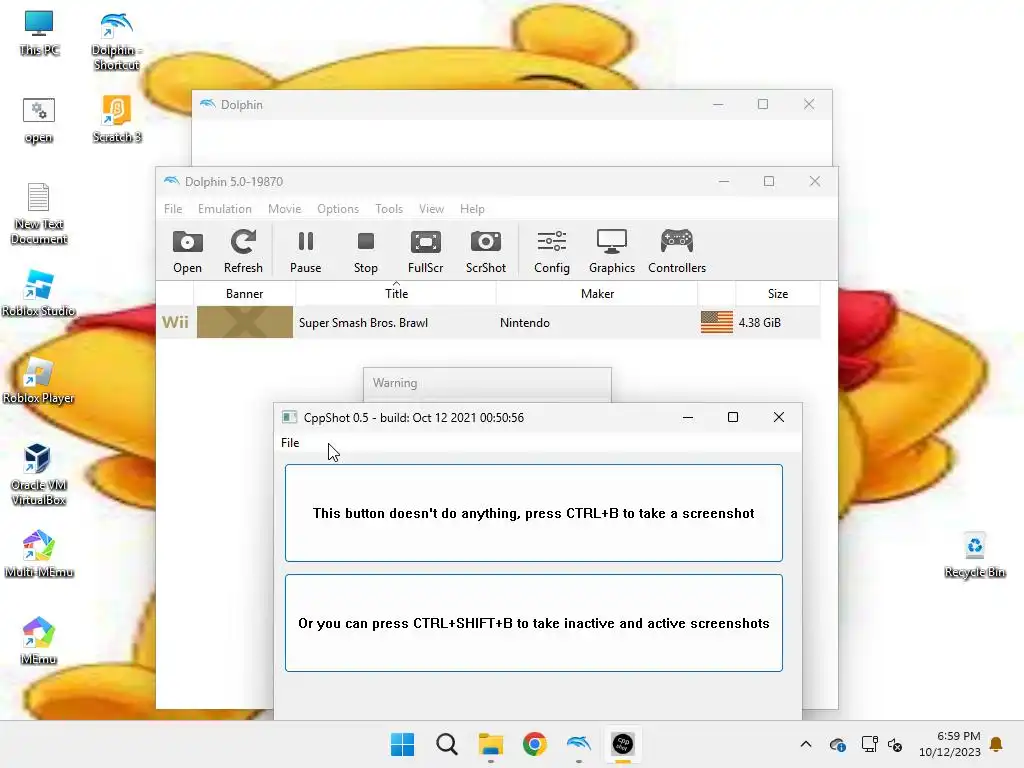Click the Refresh game list icon
Screen dimensions: 1024x768
click(x=243, y=251)
